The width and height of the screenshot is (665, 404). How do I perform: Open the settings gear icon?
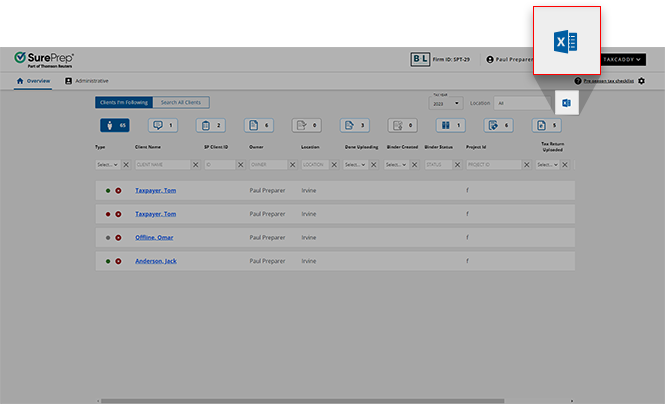tap(641, 80)
